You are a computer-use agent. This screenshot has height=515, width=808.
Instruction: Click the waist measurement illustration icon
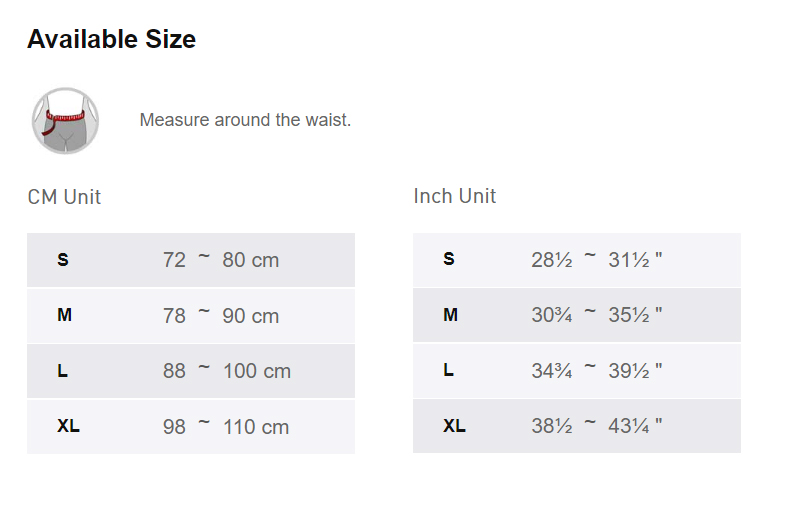pos(65,120)
